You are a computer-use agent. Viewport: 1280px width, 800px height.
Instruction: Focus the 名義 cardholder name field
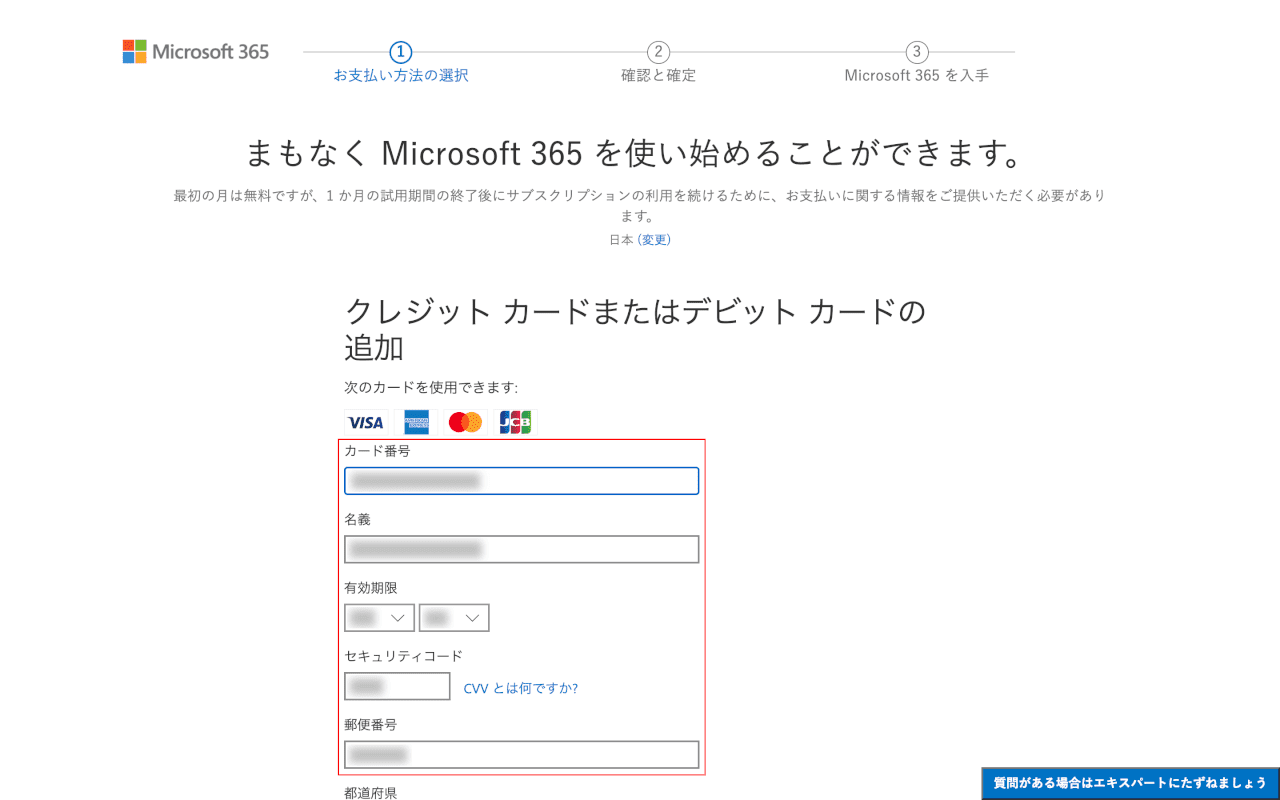point(522,549)
